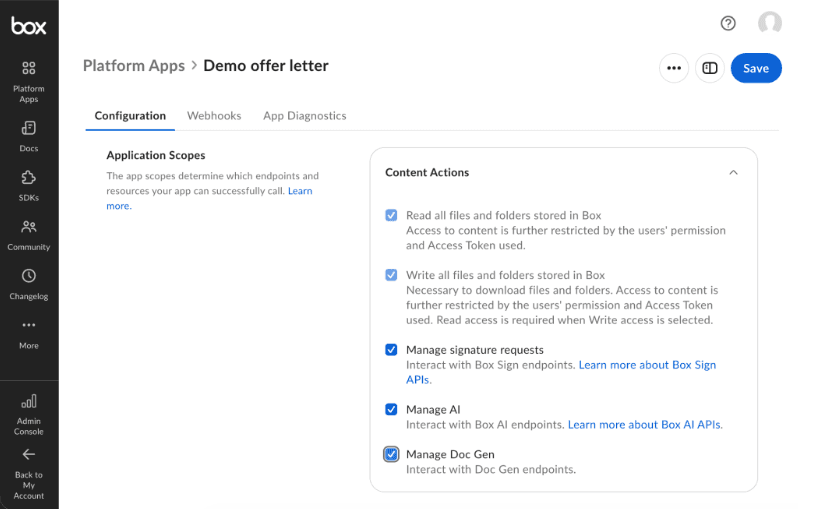Switch to the App Diagnostics tab
Screen dimensions: 829x509
(305, 116)
